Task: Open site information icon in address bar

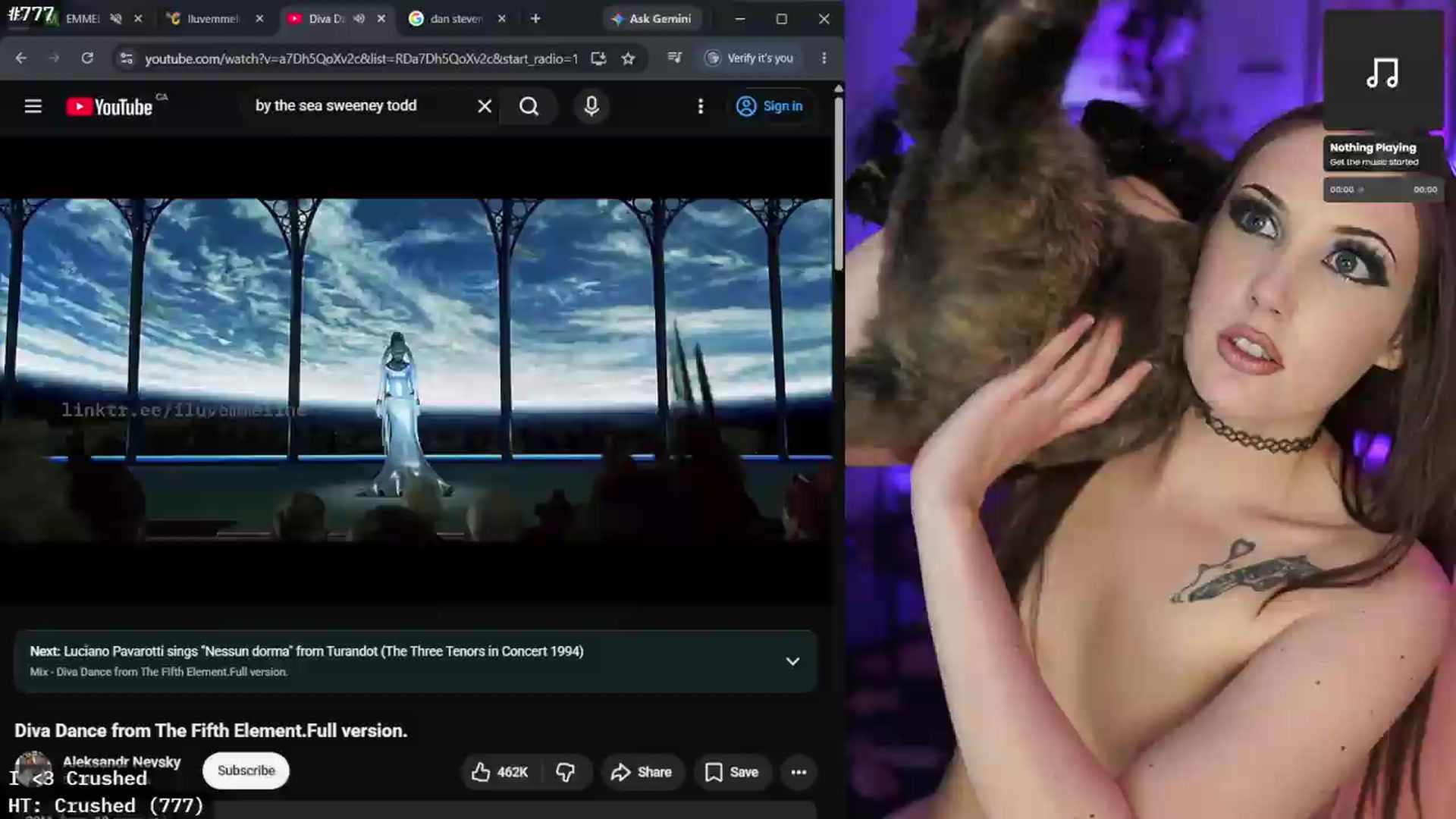Action: point(127,58)
